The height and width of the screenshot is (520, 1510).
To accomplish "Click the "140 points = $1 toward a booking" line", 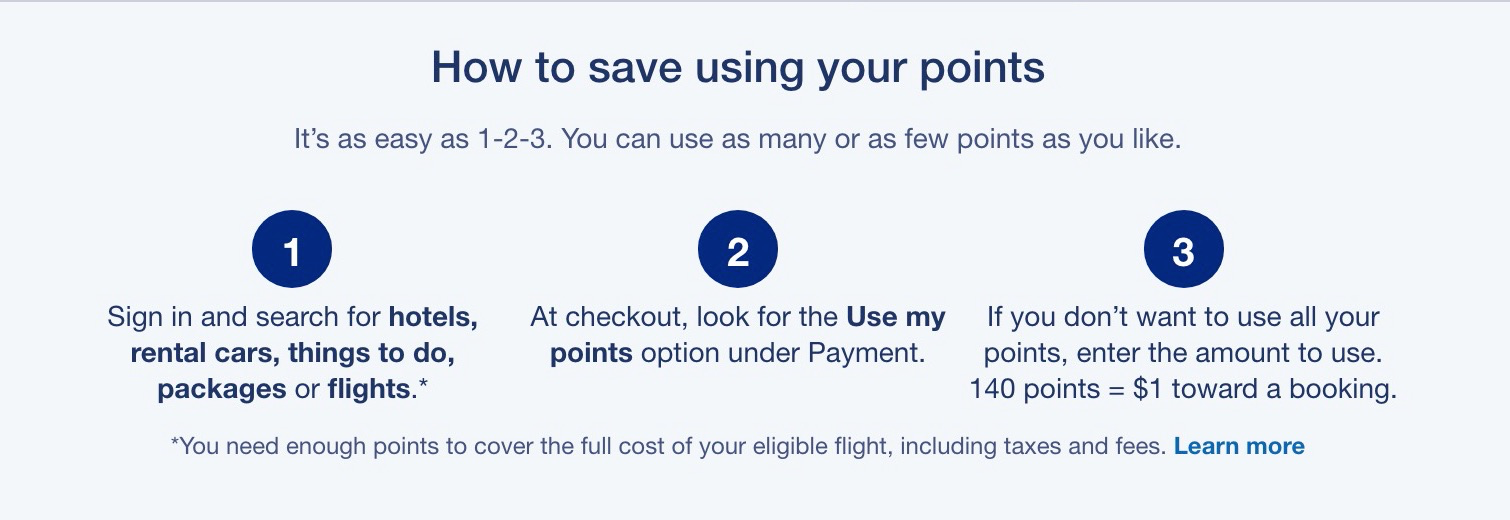I will (1183, 390).
